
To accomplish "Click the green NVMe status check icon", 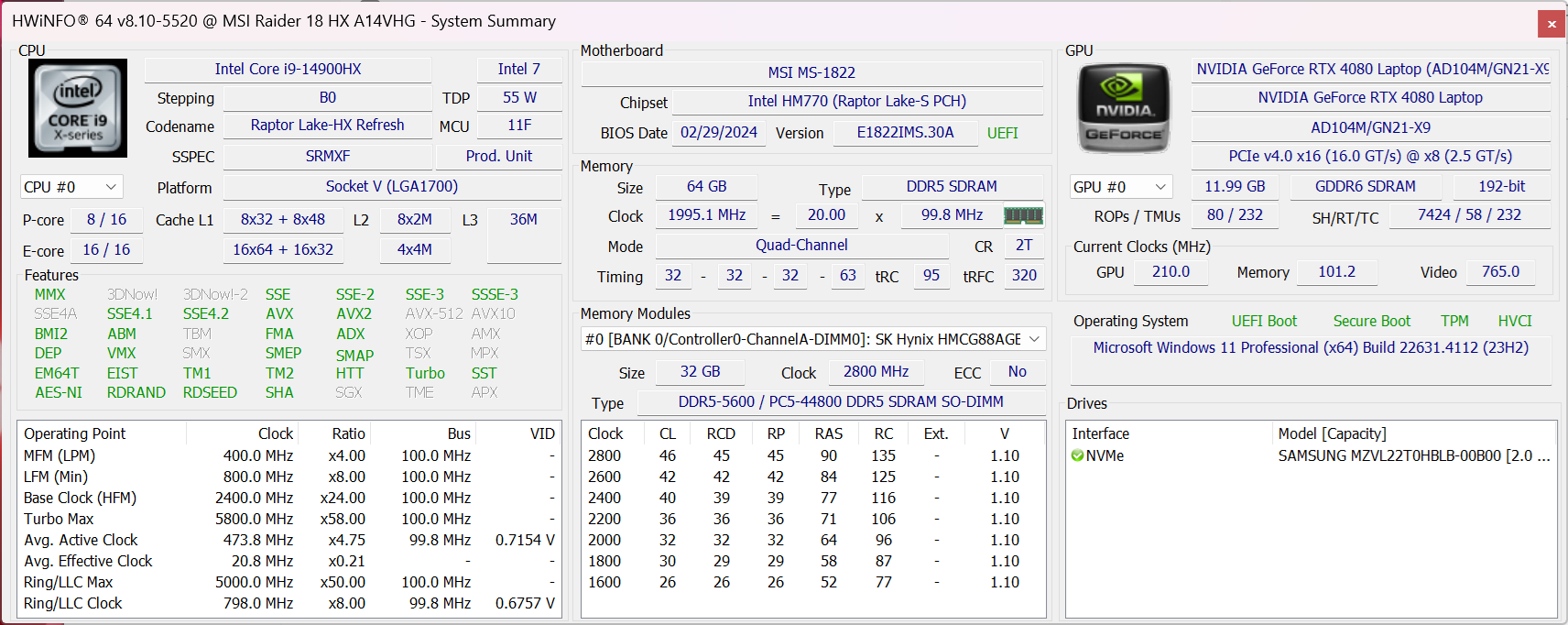I will click(1077, 455).
